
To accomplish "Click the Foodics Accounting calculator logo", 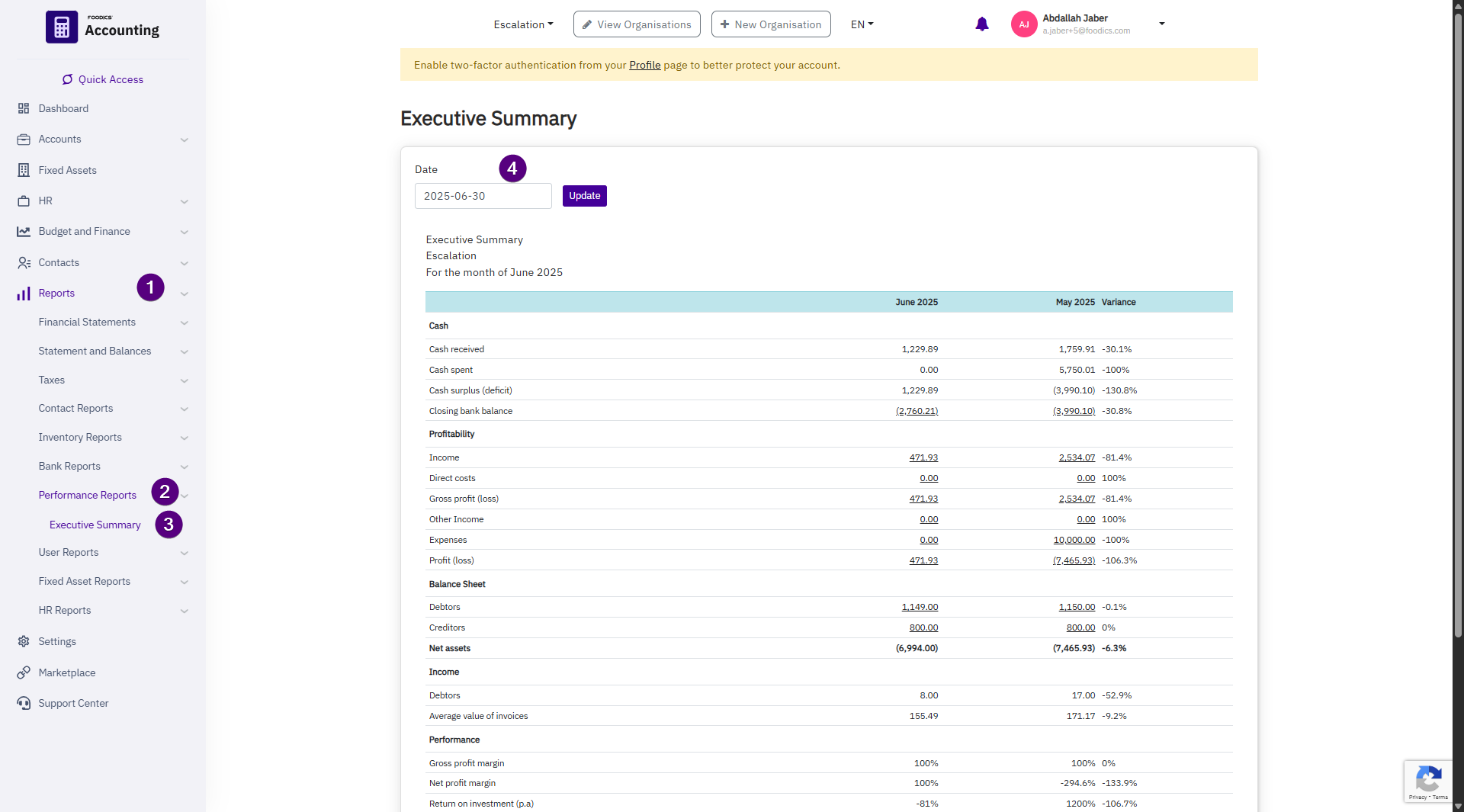I will pyautogui.click(x=62, y=27).
